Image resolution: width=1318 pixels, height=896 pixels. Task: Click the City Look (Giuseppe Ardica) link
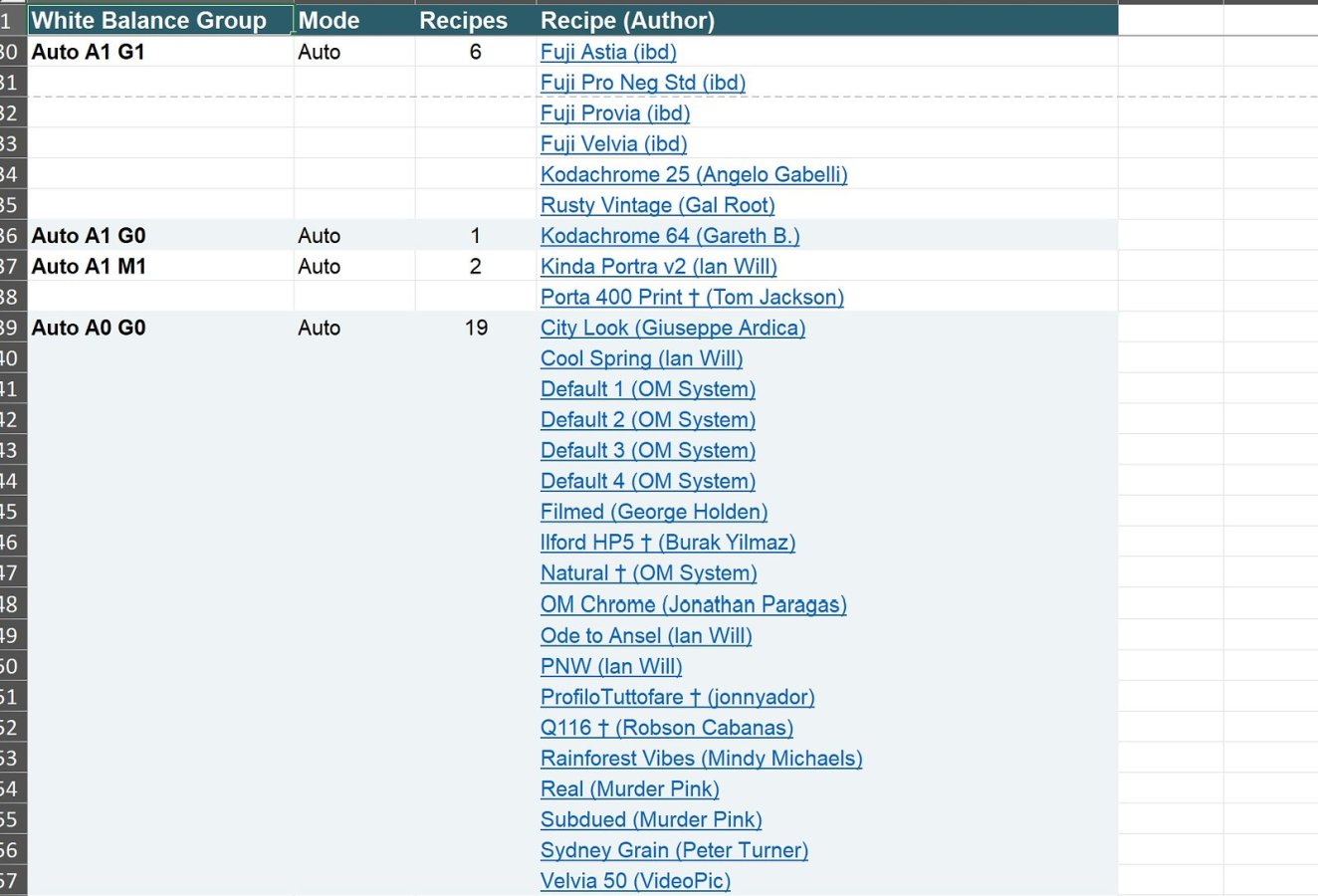point(673,328)
